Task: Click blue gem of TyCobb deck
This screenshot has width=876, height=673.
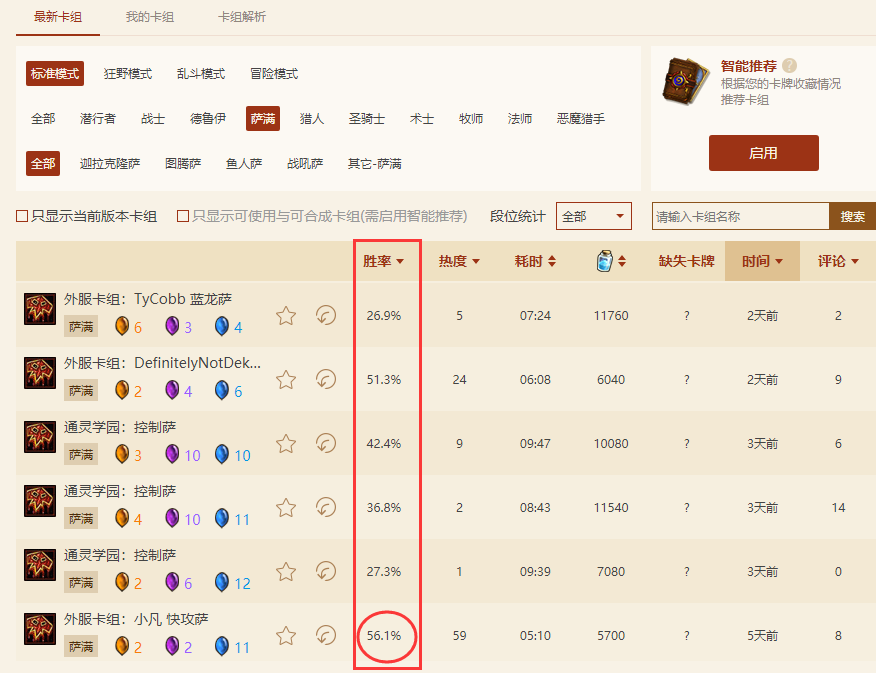Action: point(222,326)
